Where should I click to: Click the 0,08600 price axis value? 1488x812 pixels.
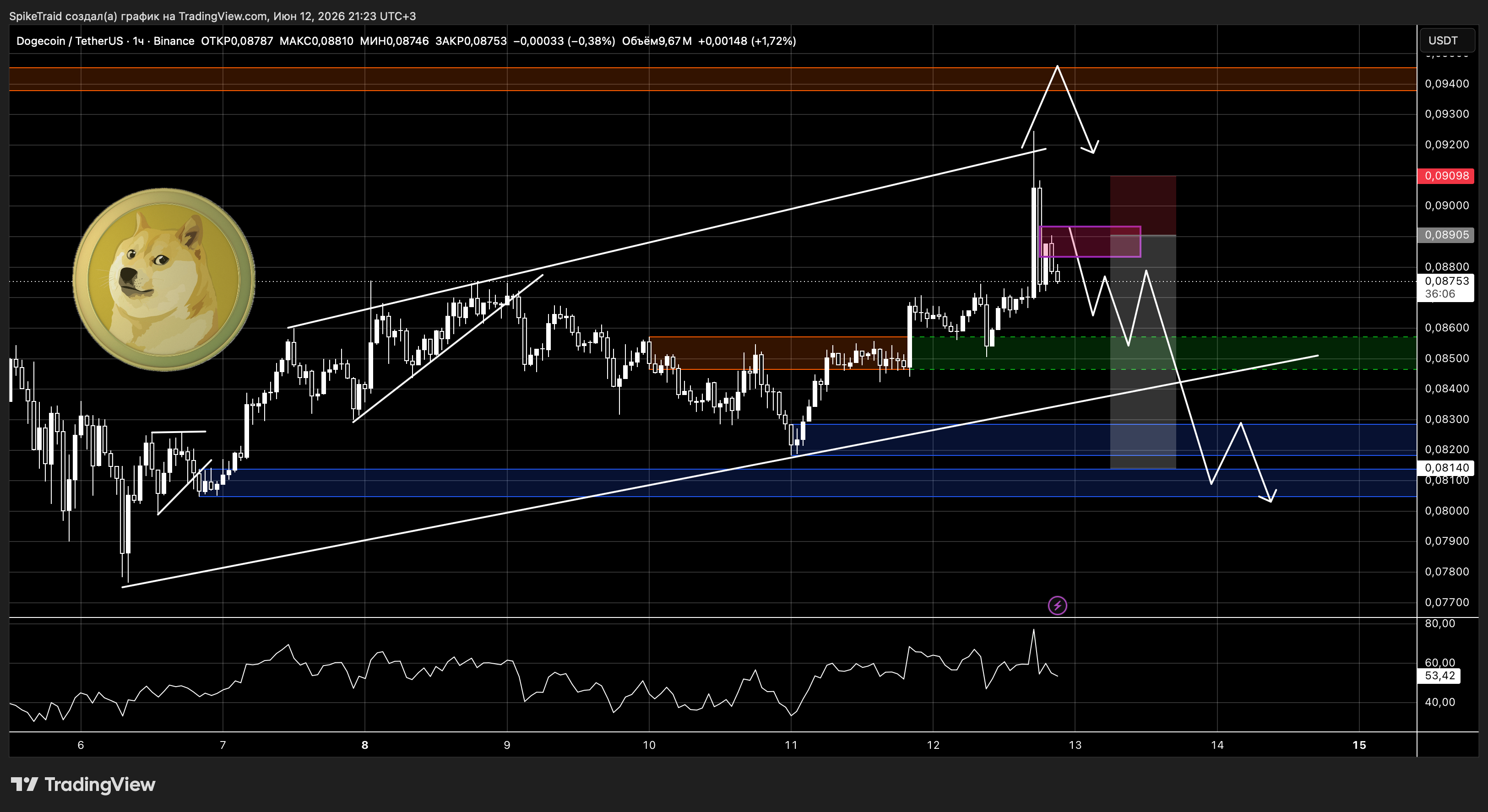[x=1447, y=327]
